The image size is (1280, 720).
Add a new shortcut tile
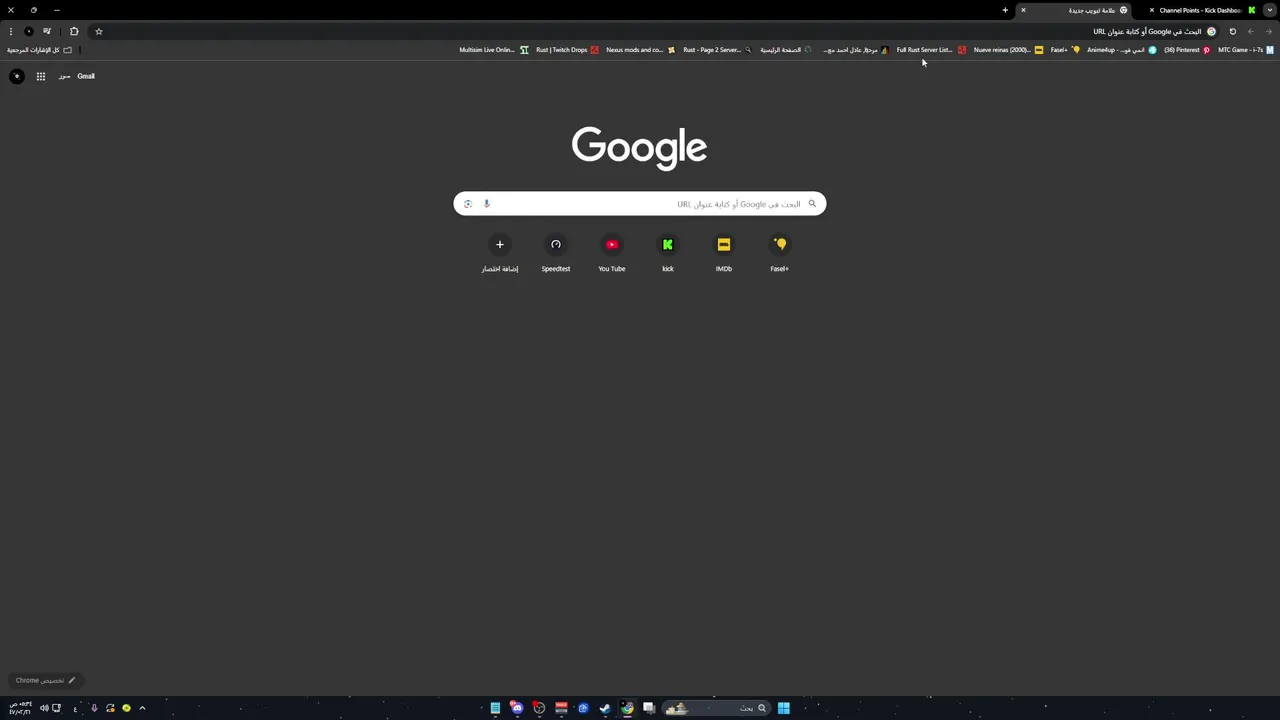click(x=500, y=253)
